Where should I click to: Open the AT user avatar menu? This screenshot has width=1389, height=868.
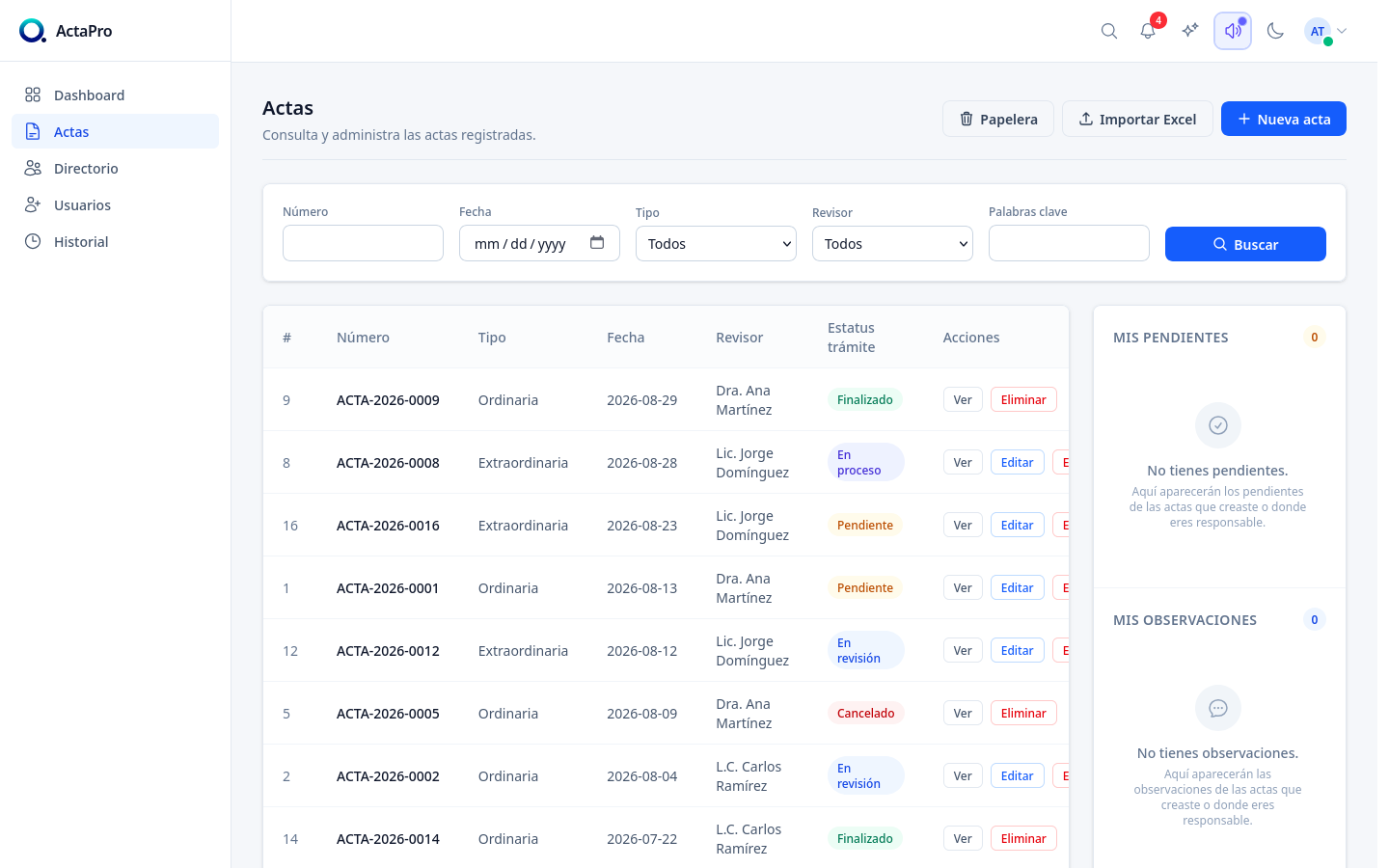point(1325,31)
